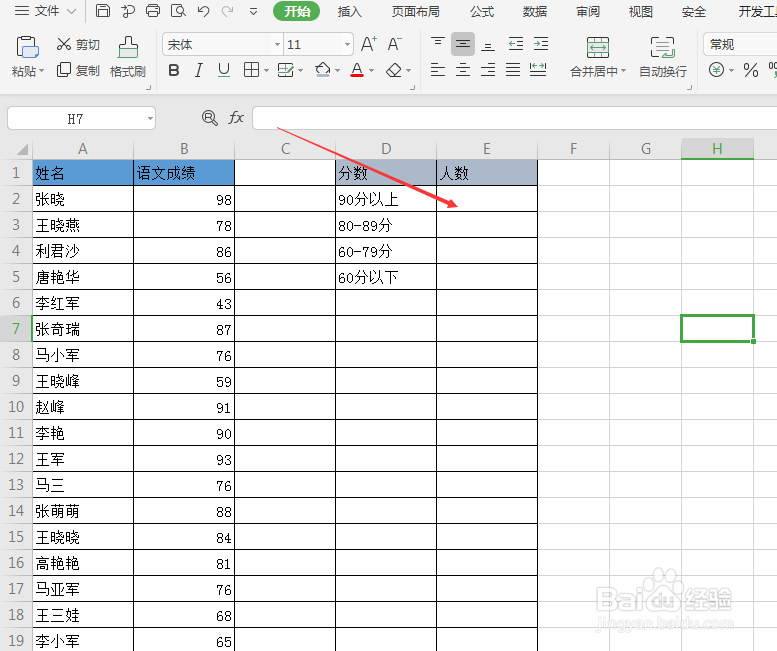The height and width of the screenshot is (651, 777).
Task: Click the Paste clipboard icon
Action: [27, 48]
